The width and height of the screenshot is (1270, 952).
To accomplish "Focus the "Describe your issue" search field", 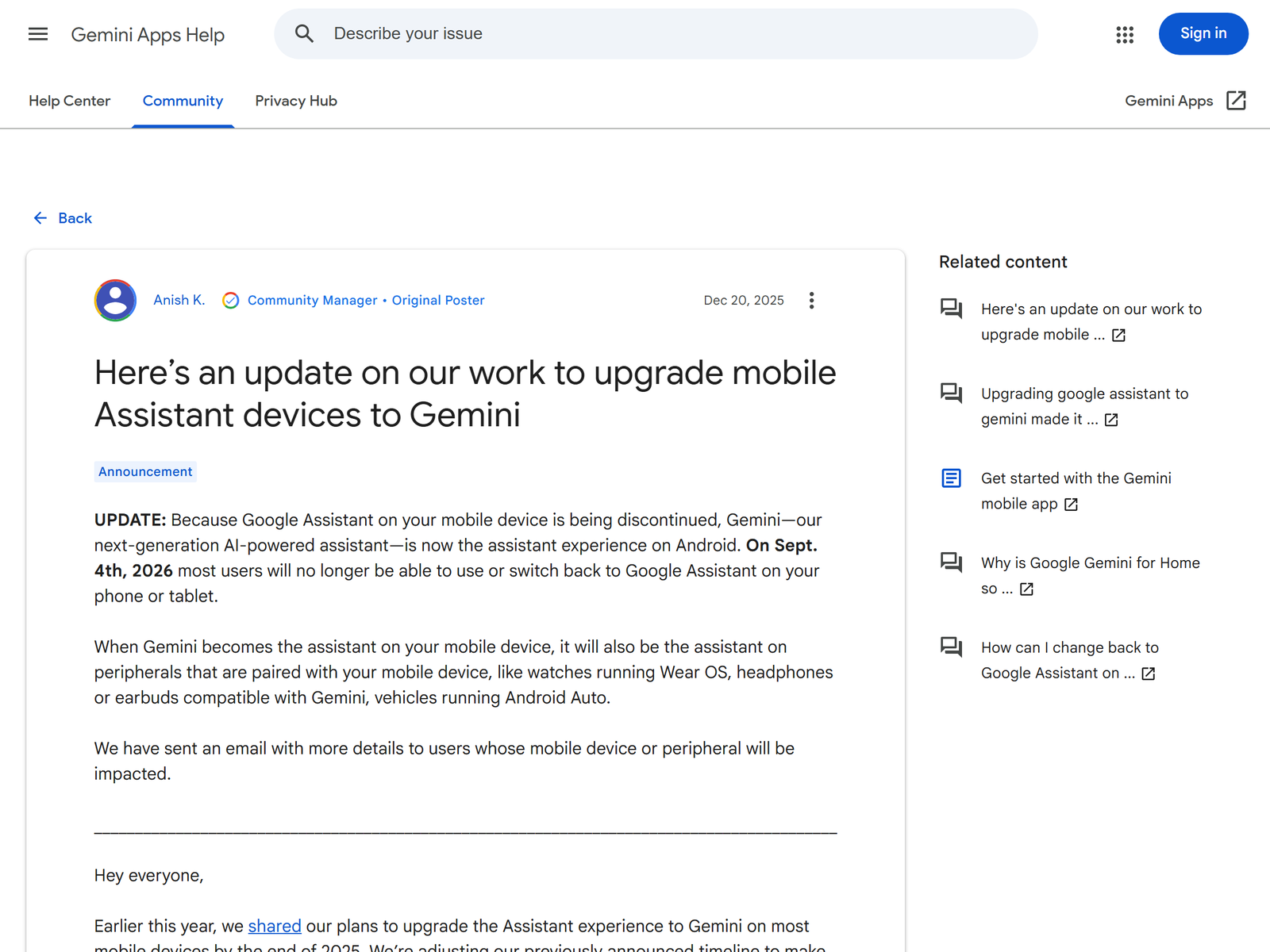I will click(656, 33).
